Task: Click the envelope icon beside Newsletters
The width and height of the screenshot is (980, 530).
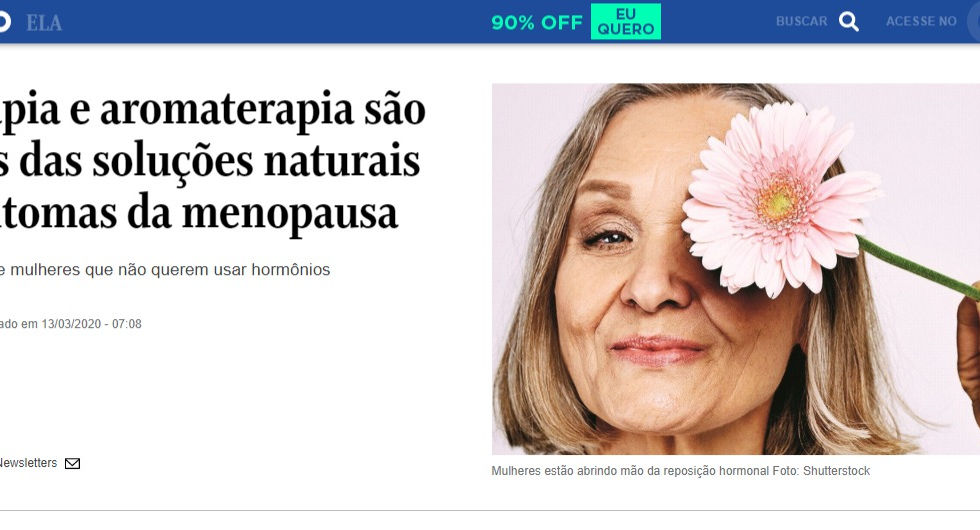Action: coord(72,463)
